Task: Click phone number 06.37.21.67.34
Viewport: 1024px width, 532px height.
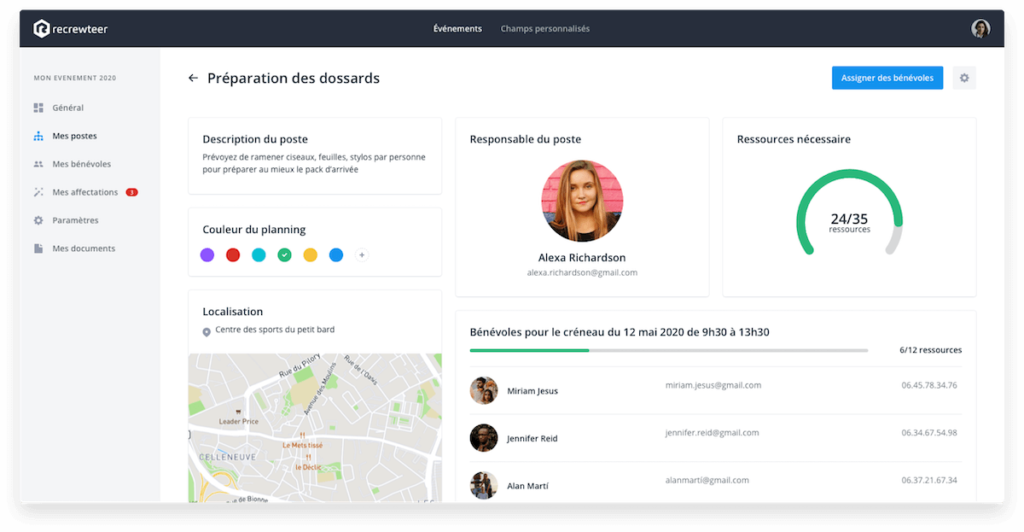Action: coord(929,480)
